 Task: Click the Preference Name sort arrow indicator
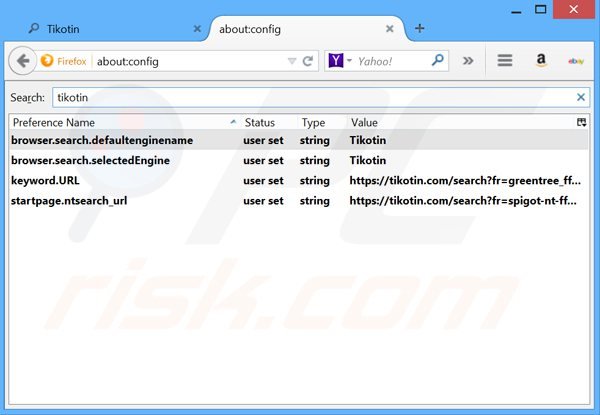pyautogui.click(x=233, y=122)
